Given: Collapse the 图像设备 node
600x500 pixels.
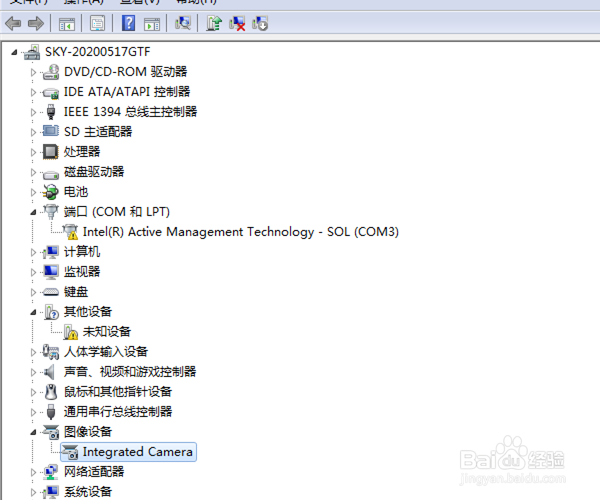Looking at the screenshot, I should tap(33, 432).
